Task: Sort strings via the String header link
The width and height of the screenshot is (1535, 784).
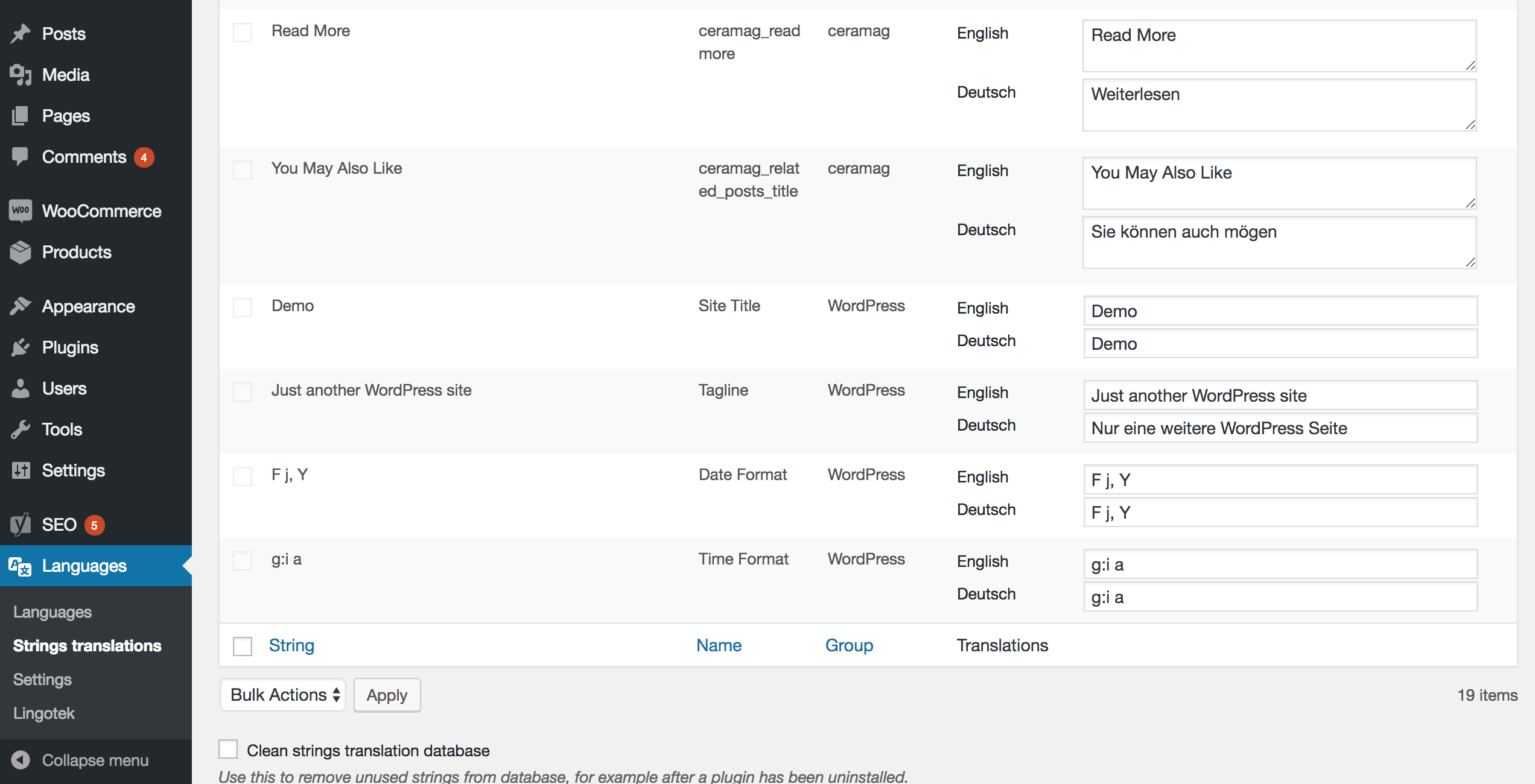Action: click(291, 645)
